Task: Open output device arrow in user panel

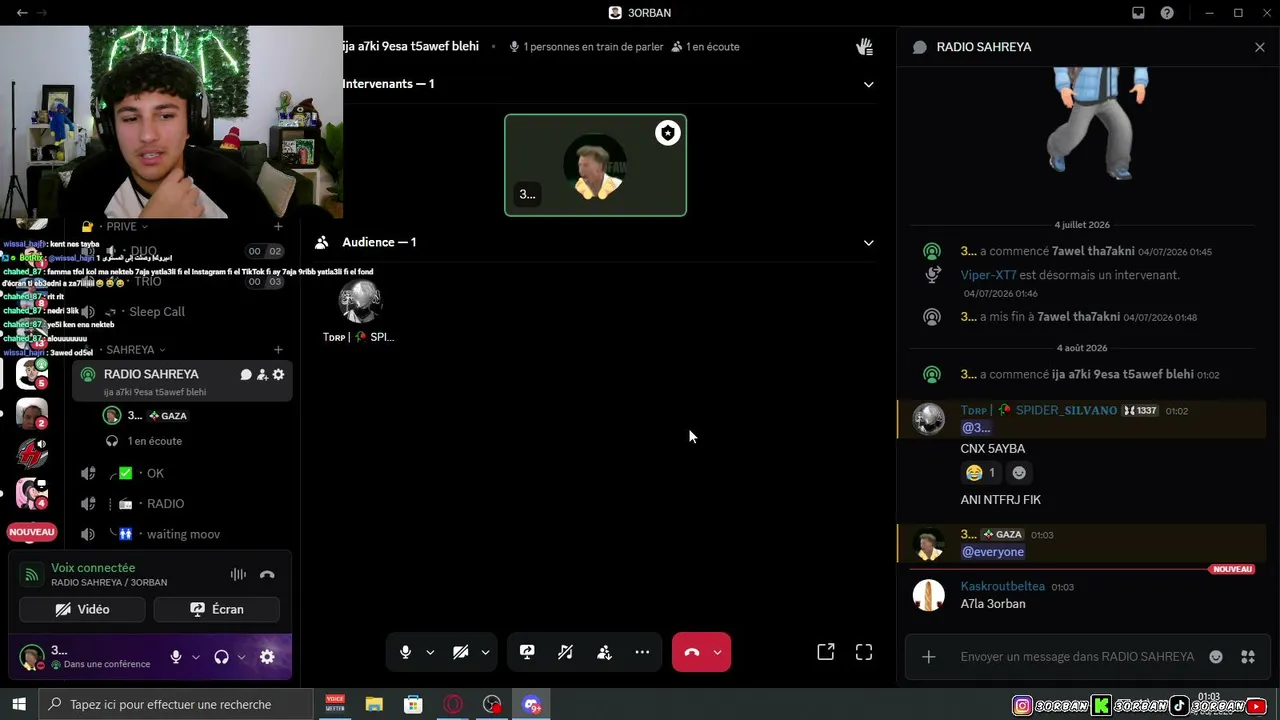Action: point(241,657)
